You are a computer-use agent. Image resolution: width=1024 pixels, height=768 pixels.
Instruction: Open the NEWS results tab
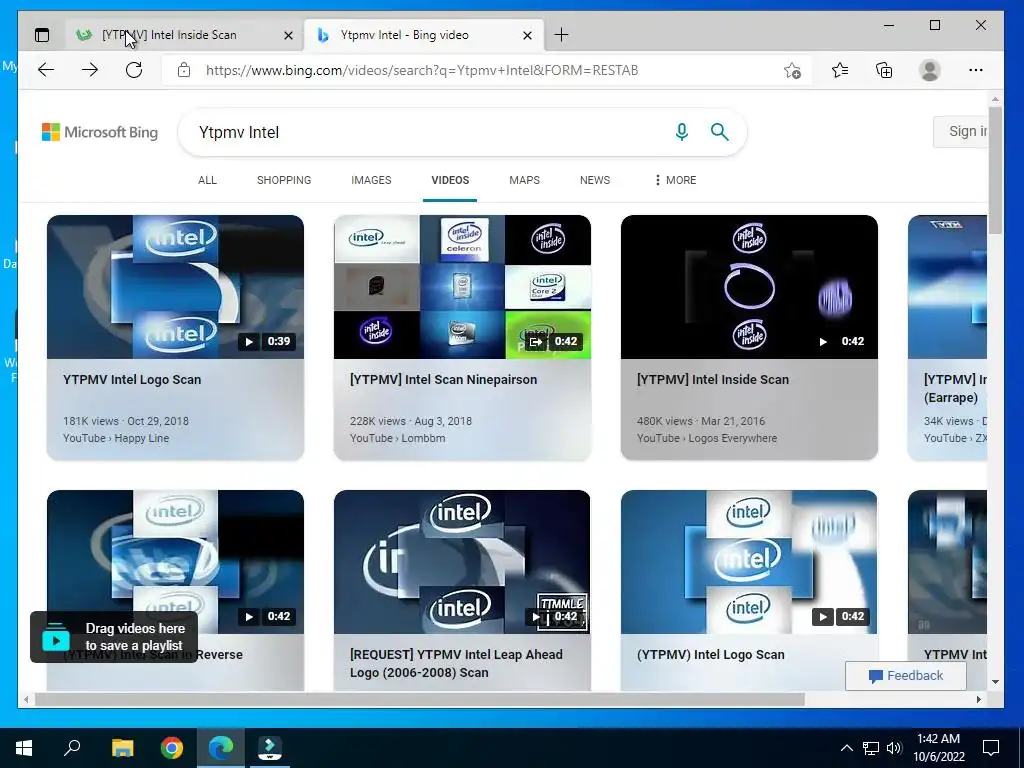(595, 180)
